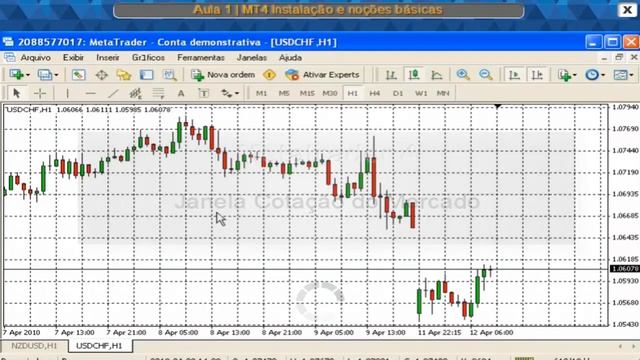
Task: Restore the inner chart window
Action: point(619,58)
